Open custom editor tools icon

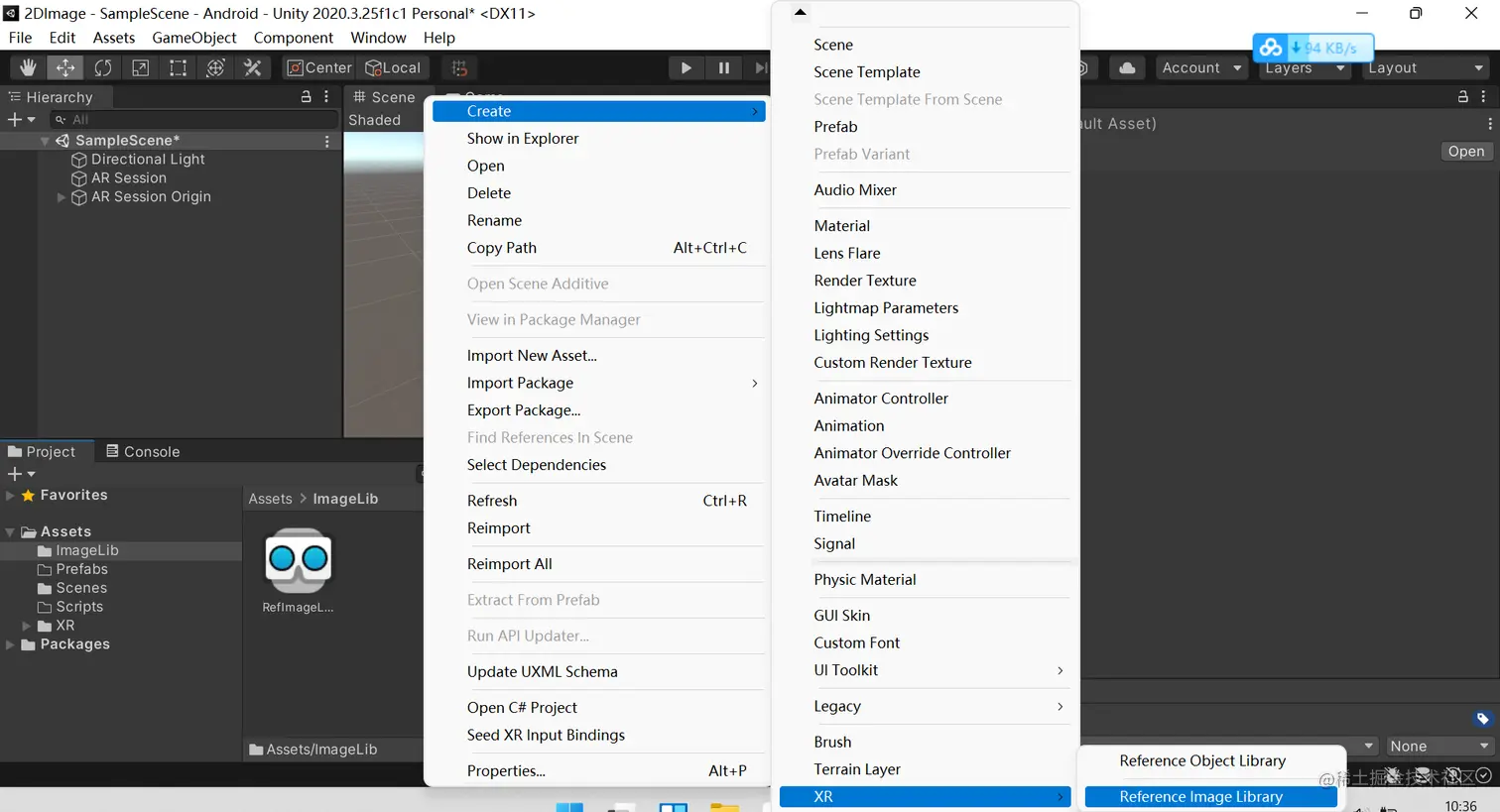(253, 67)
